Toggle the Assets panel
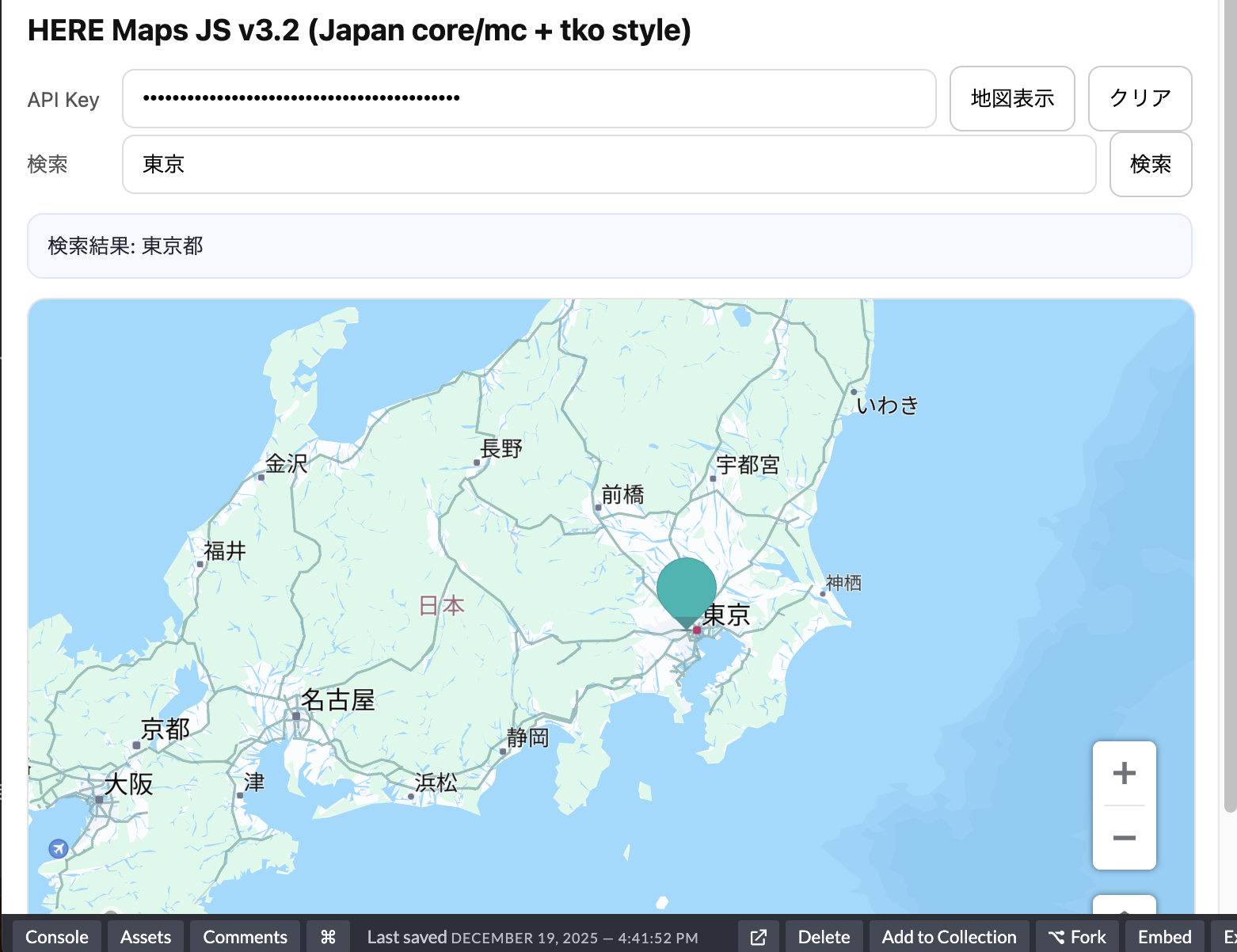 coord(145,937)
